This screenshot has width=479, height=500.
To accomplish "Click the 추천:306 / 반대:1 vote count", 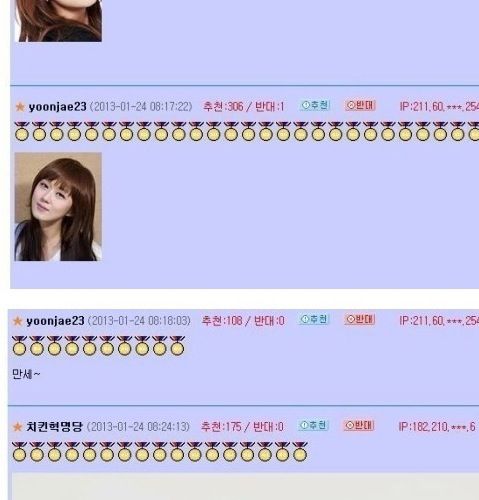I will click(x=244, y=107).
